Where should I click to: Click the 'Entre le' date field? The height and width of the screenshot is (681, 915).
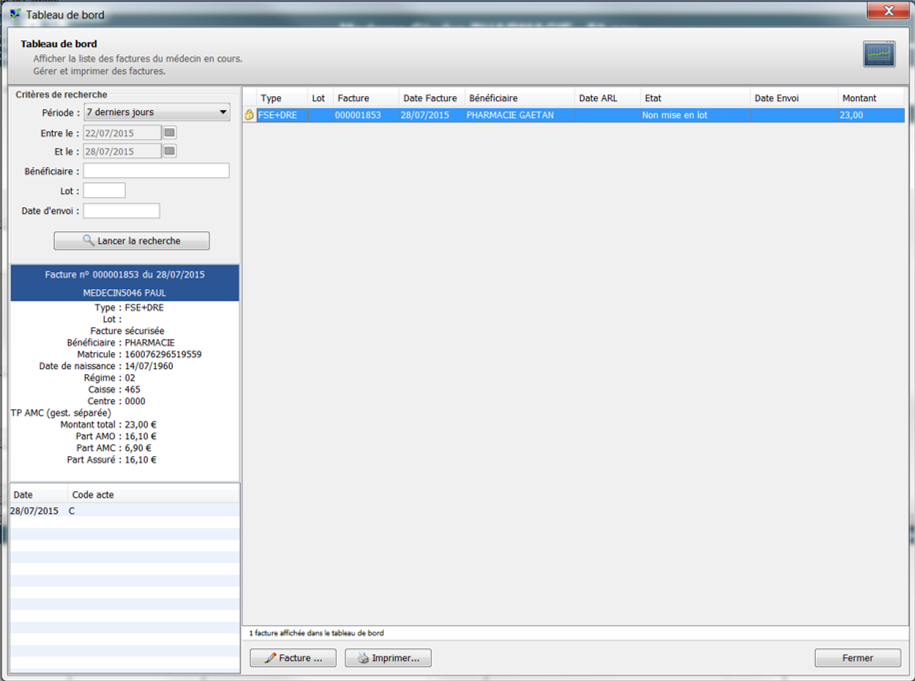pyautogui.click(x=122, y=133)
